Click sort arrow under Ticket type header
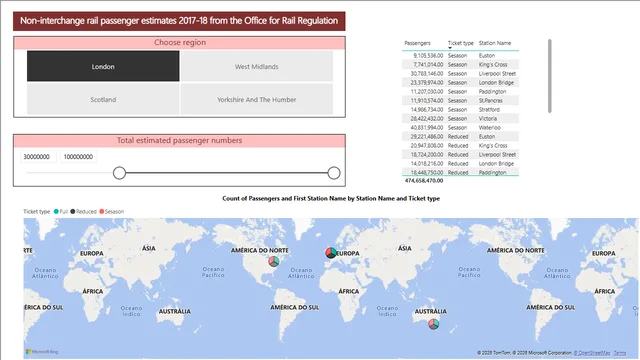 [x=450, y=48]
